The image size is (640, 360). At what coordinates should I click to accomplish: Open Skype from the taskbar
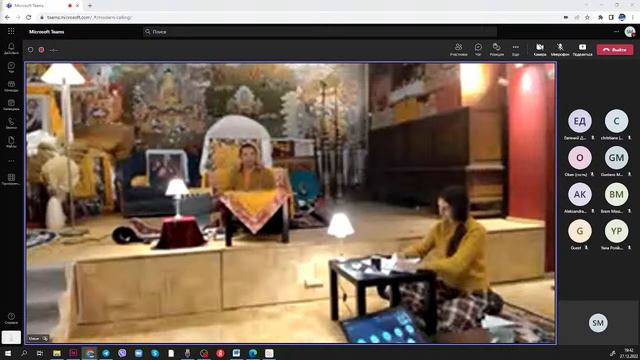click(155, 353)
